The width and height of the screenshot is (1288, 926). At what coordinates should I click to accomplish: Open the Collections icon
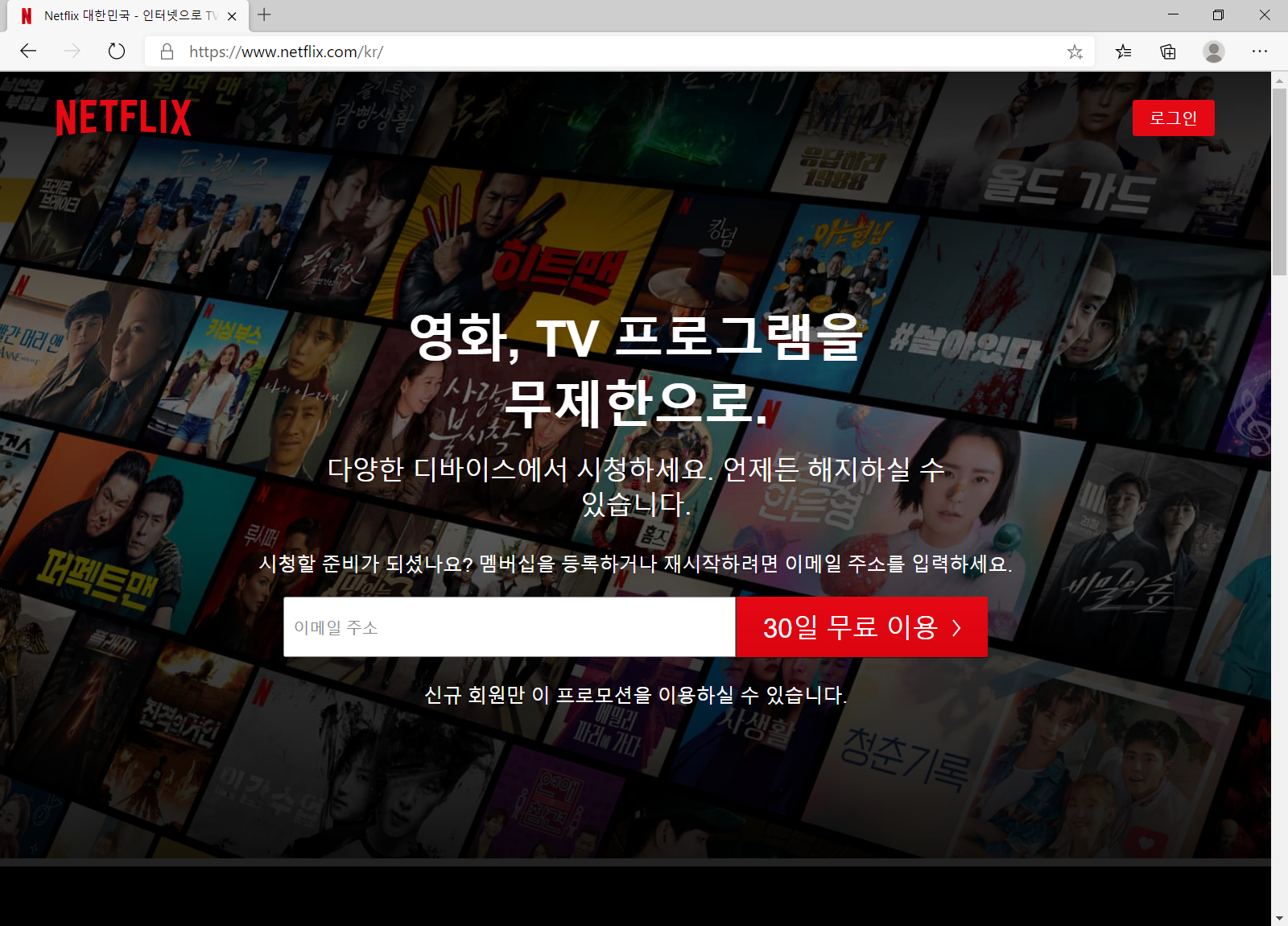(1168, 52)
